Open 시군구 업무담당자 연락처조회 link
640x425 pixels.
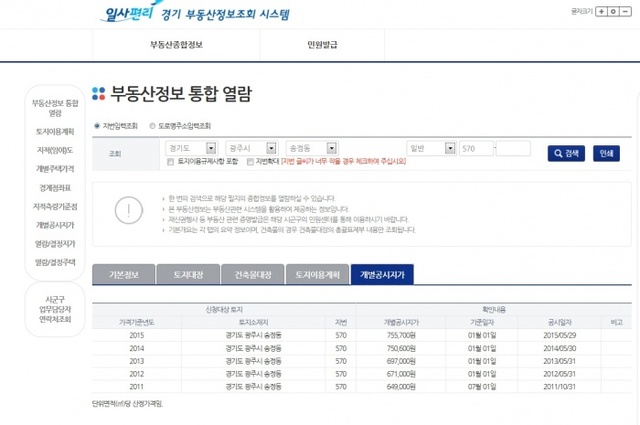coord(55,309)
